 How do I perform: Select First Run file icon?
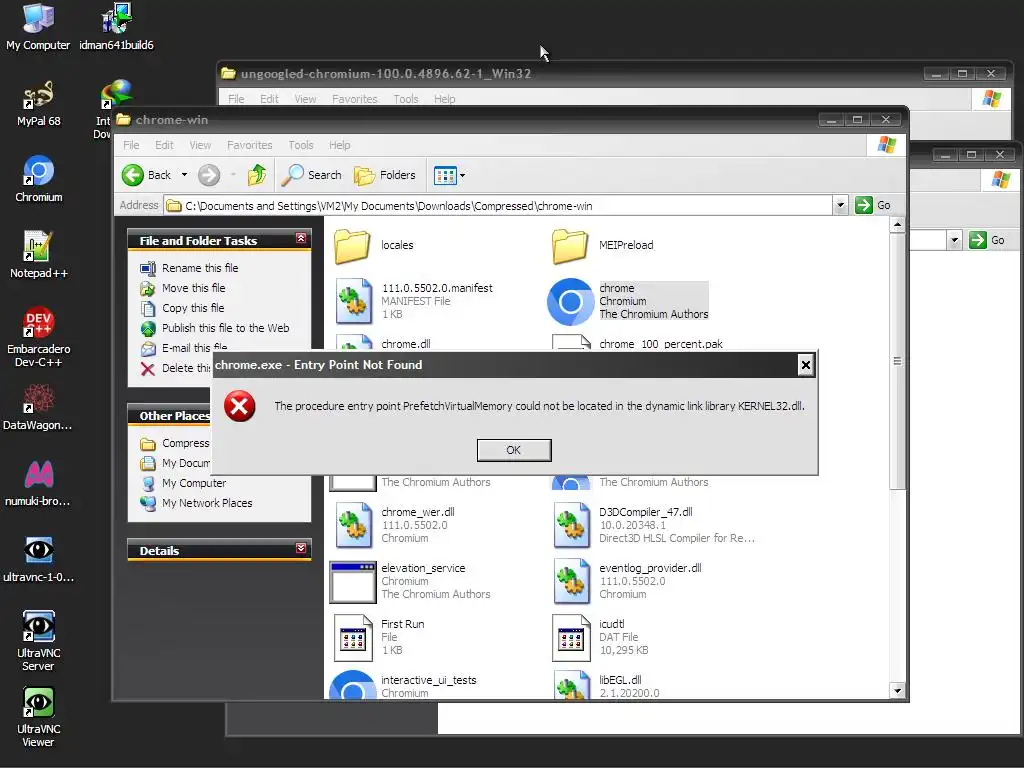(353, 637)
